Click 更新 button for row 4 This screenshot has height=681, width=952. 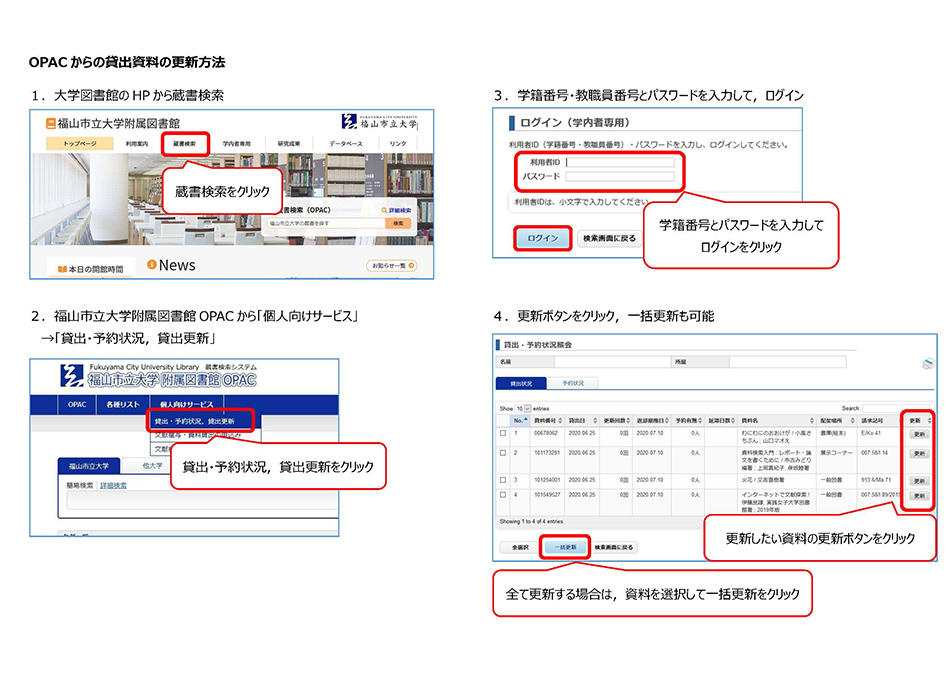(x=919, y=495)
